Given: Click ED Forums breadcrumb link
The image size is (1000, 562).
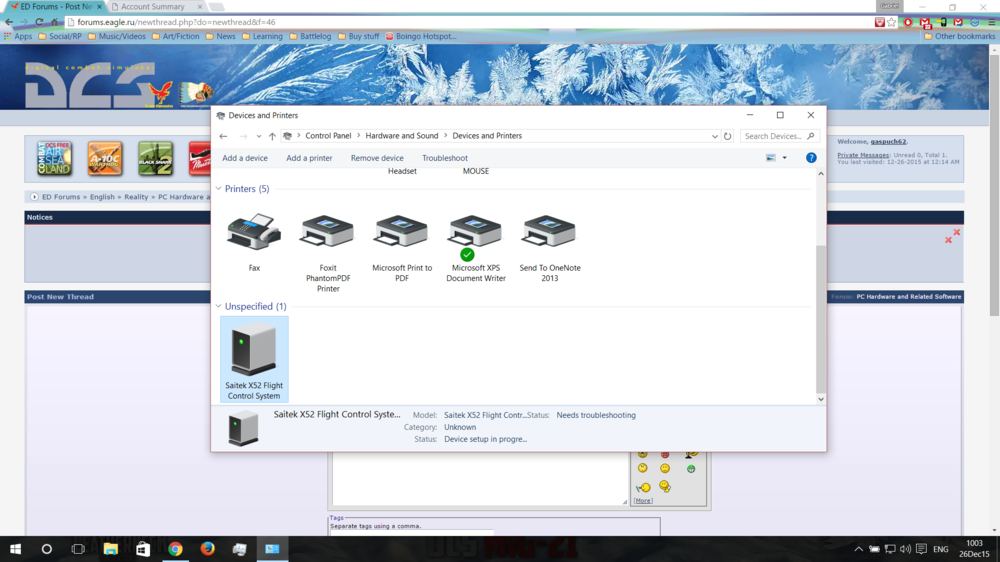Looking at the screenshot, I should click(x=61, y=197).
